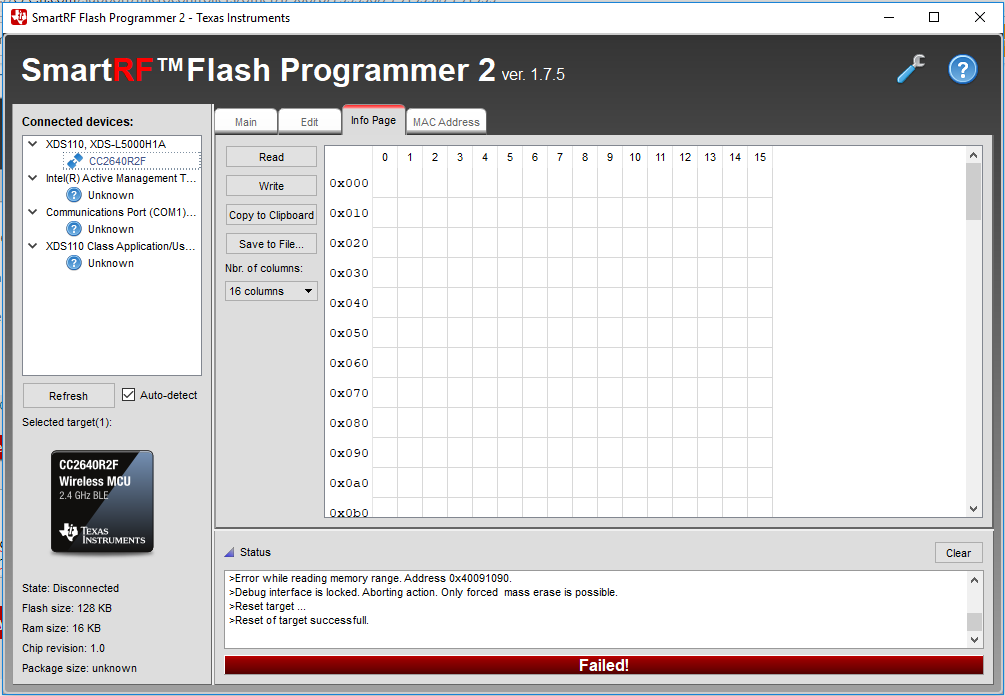The image size is (1005, 696).
Task: Click the 0x050 row header
Action: click(349, 333)
